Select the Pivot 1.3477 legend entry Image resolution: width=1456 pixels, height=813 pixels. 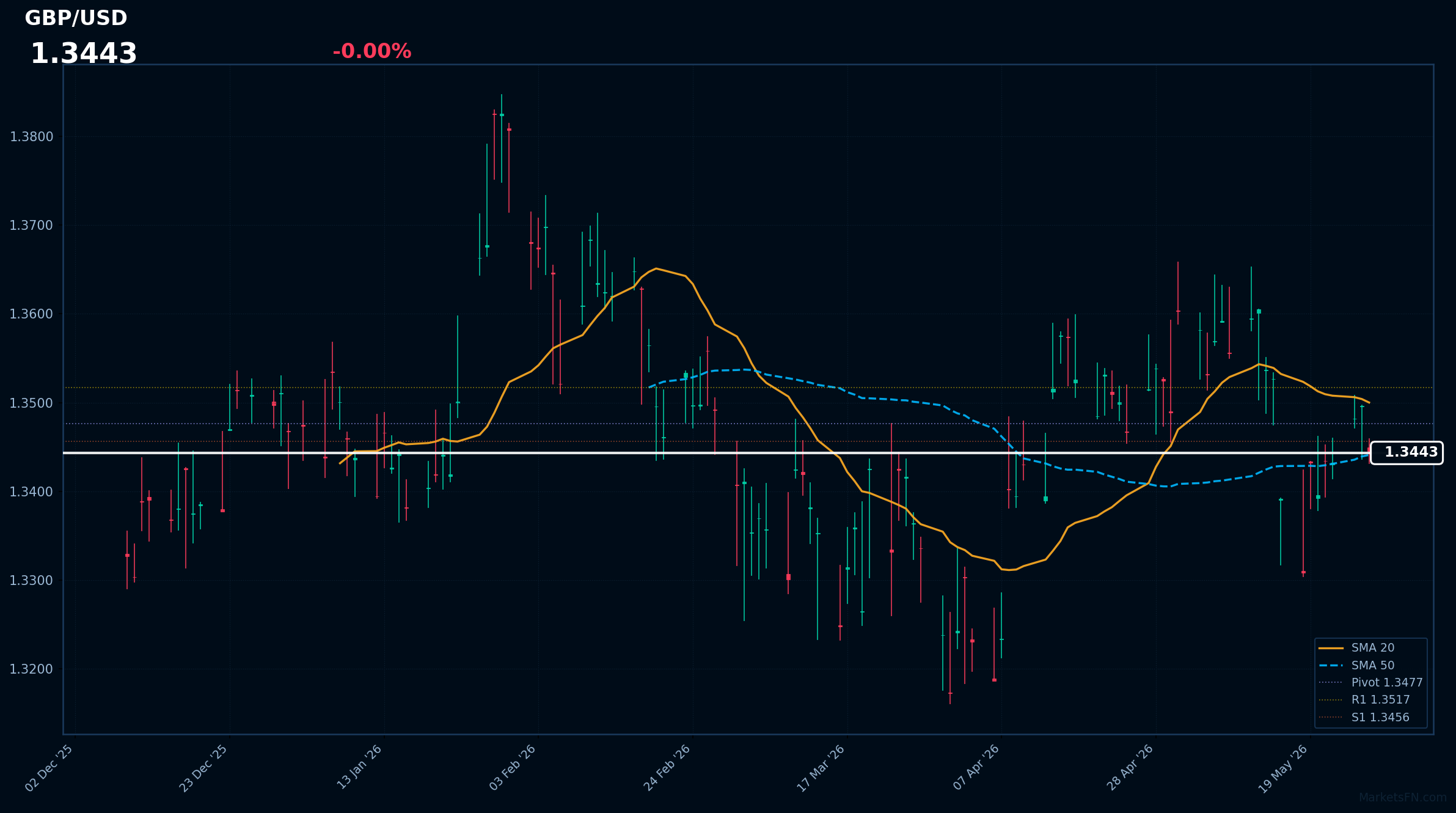(x=1372, y=682)
